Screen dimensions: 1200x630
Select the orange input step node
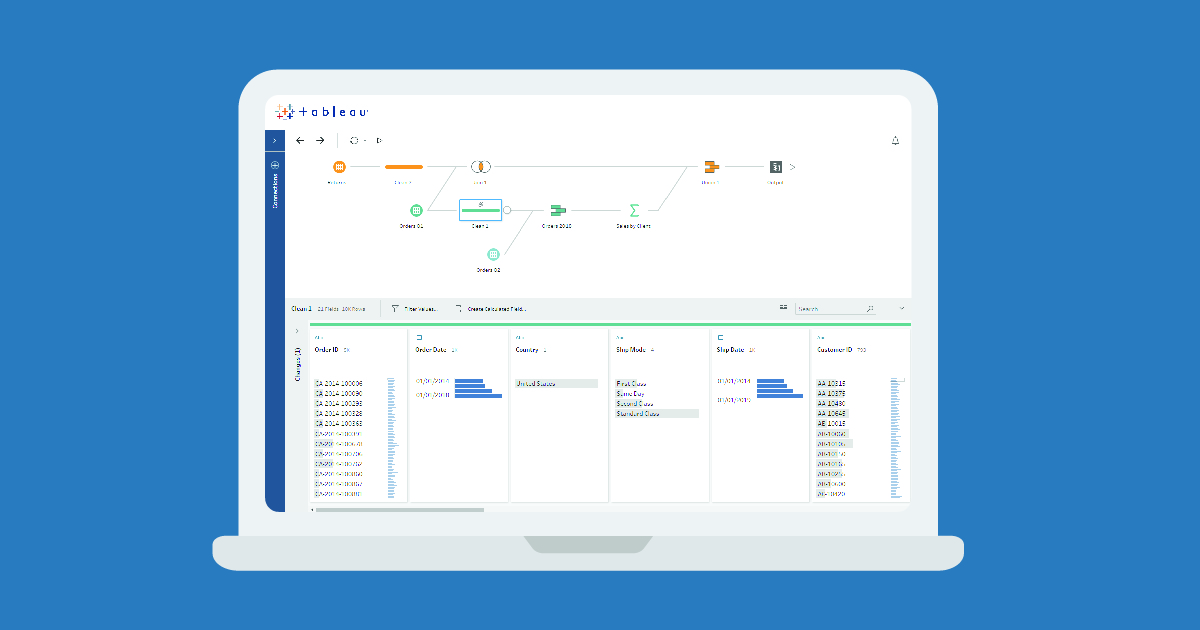pyautogui.click(x=339, y=167)
